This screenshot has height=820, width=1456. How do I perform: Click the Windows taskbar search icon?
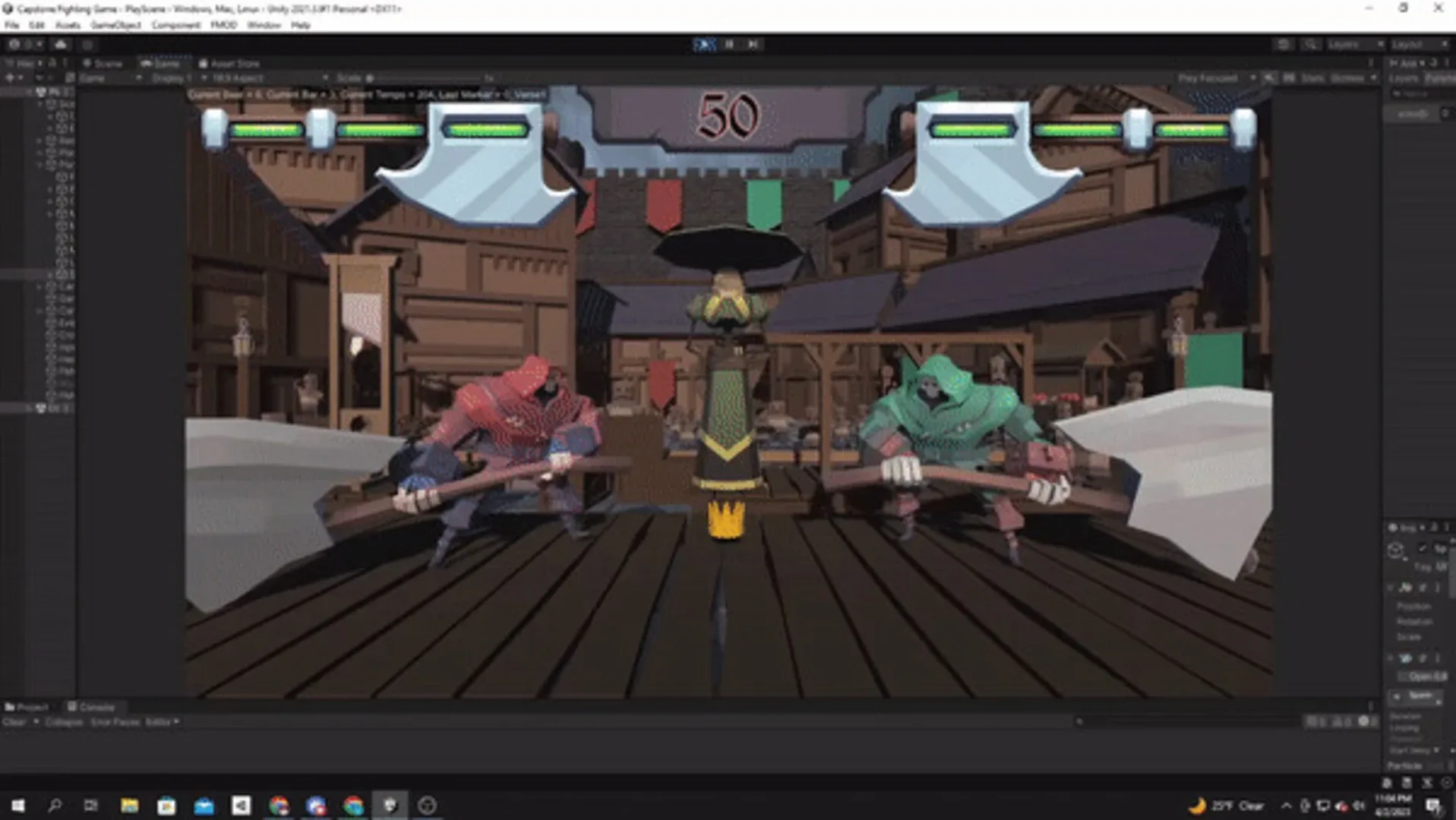click(55, 806)
